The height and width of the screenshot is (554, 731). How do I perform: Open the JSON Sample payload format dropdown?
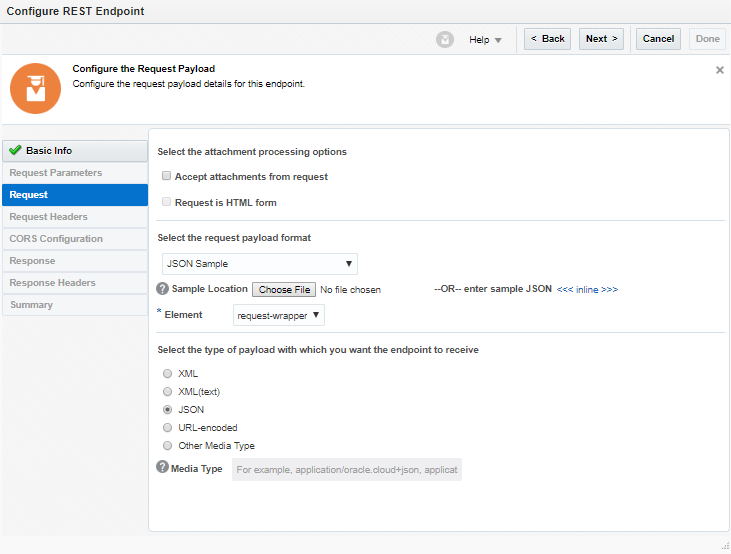click(x=259, y=264)
